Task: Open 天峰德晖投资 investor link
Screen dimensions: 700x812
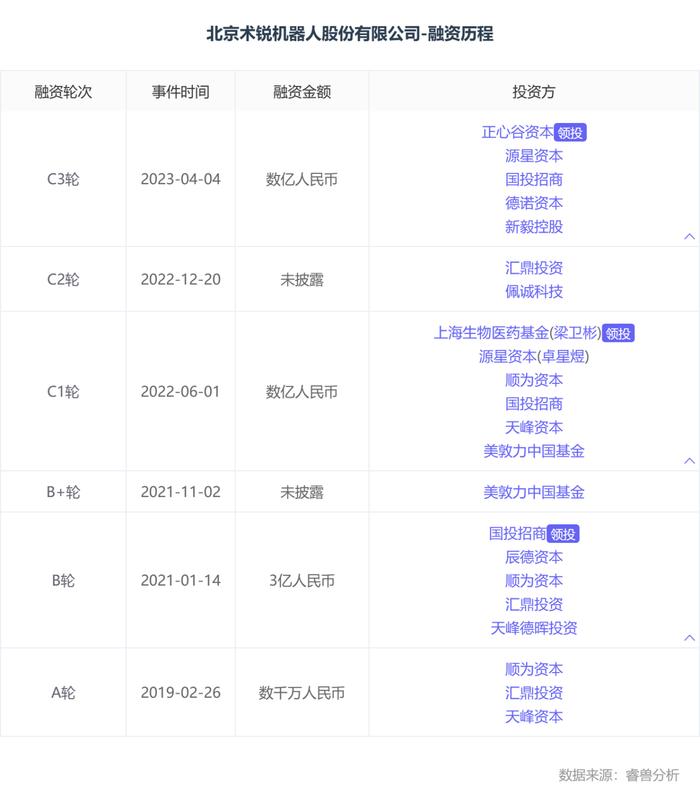Action: tap(534, 628)
